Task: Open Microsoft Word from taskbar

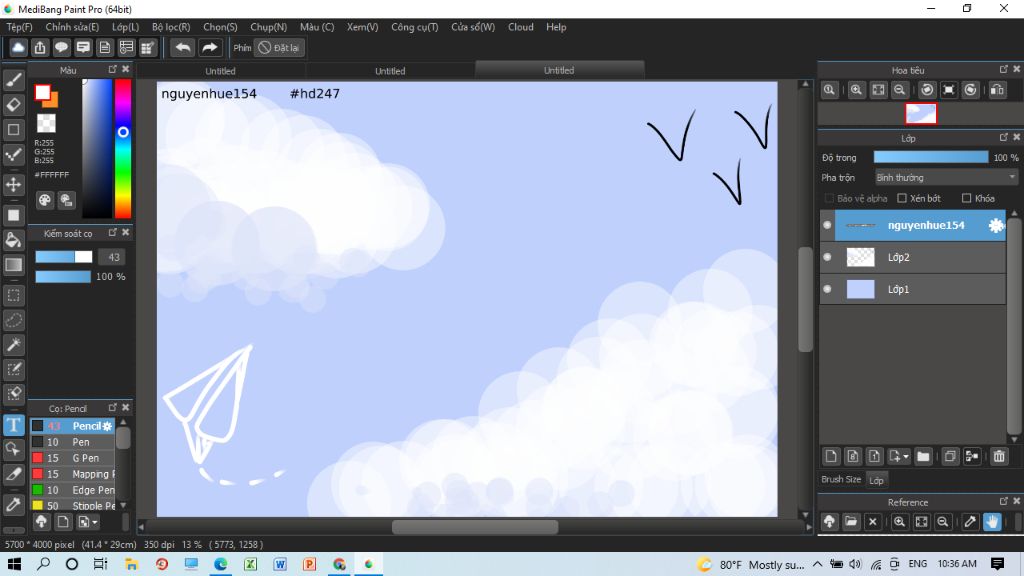Action: pyautogui.click(x=280, y=564)
